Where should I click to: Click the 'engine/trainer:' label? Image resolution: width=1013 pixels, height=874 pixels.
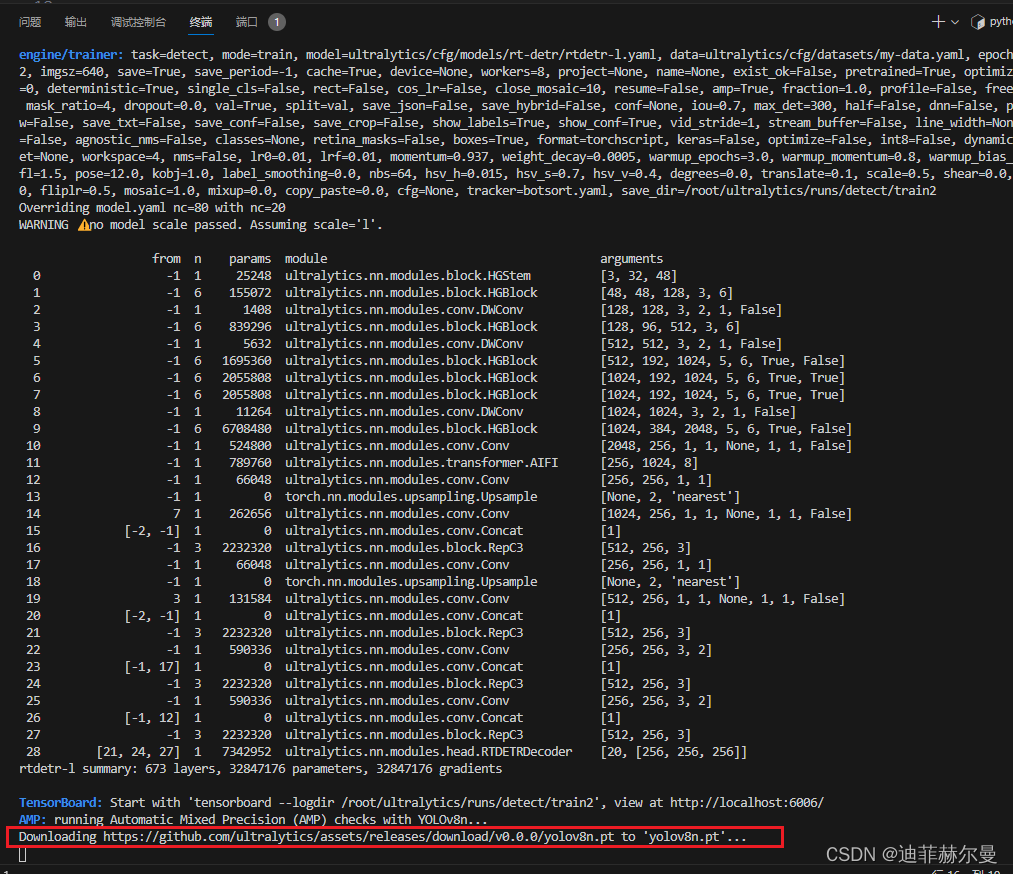point(71,55)
